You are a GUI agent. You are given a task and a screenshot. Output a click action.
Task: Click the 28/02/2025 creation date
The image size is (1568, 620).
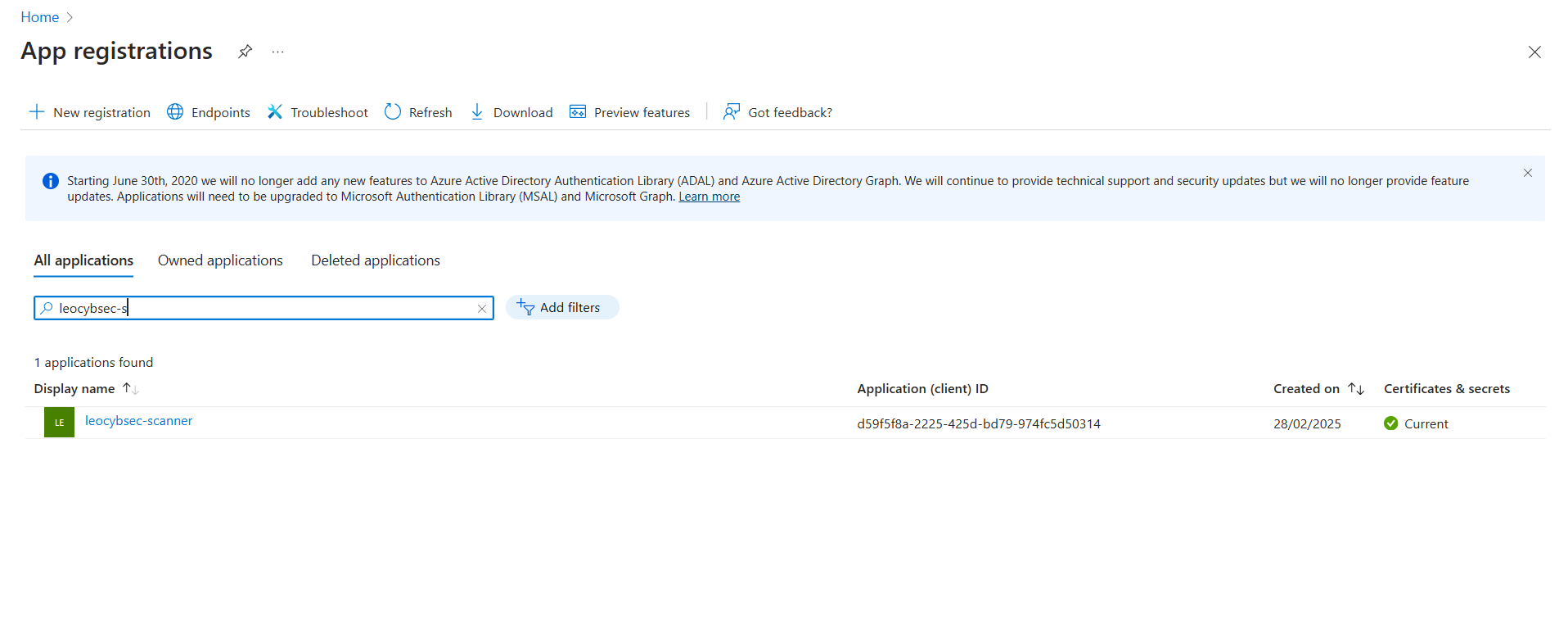(1307, 424)
